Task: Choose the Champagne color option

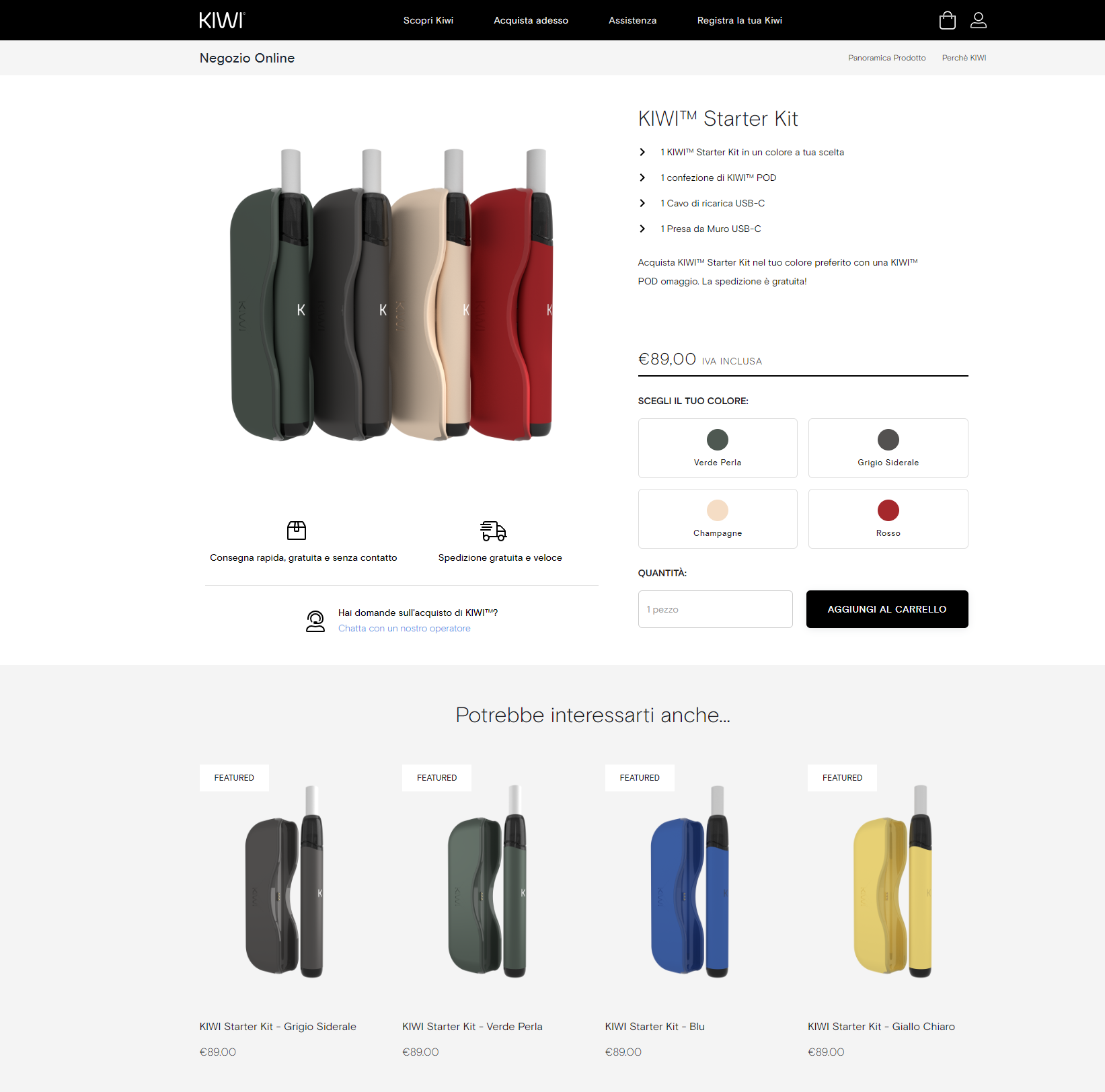Action: [718, 518]
